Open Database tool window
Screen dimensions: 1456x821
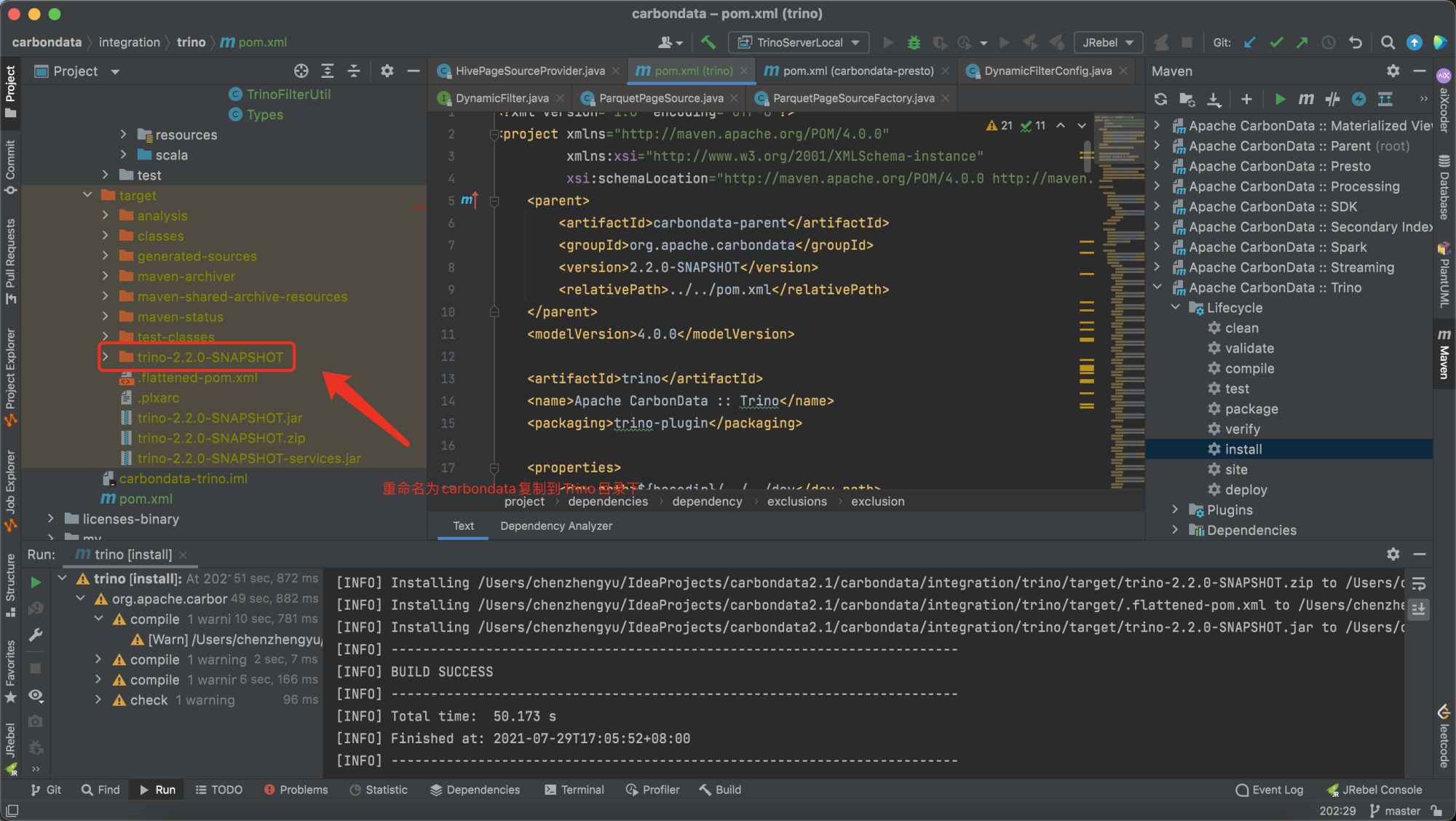(1444, 188)
